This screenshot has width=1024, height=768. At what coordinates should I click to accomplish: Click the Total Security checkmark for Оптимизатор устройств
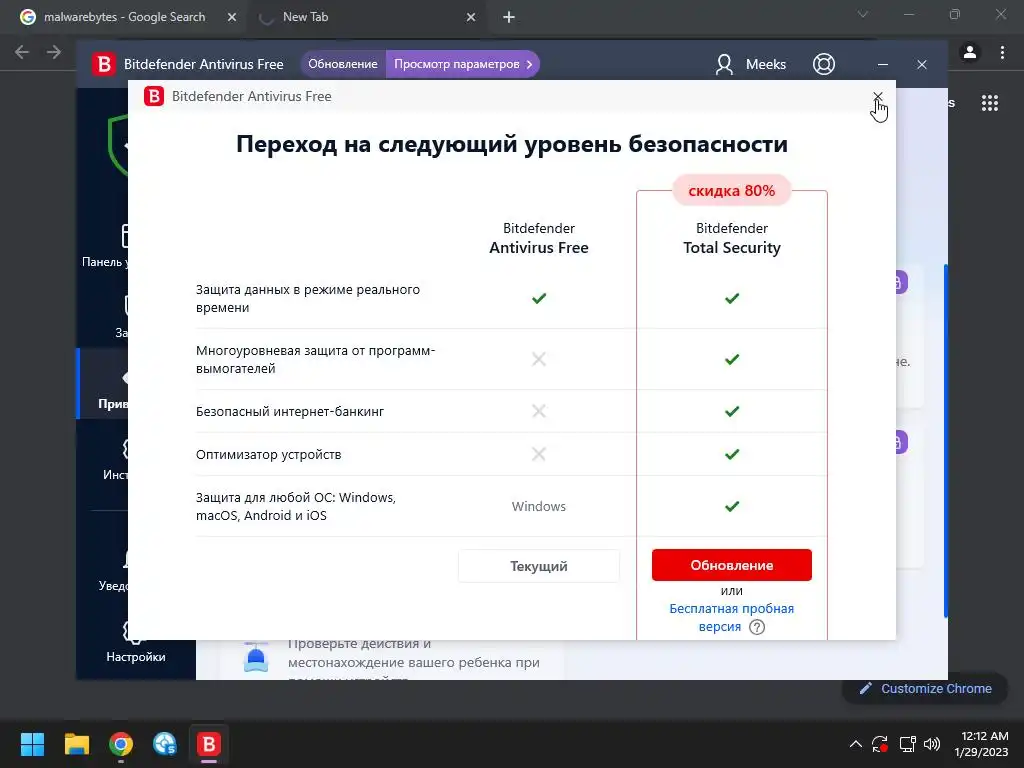click(731, 454)
